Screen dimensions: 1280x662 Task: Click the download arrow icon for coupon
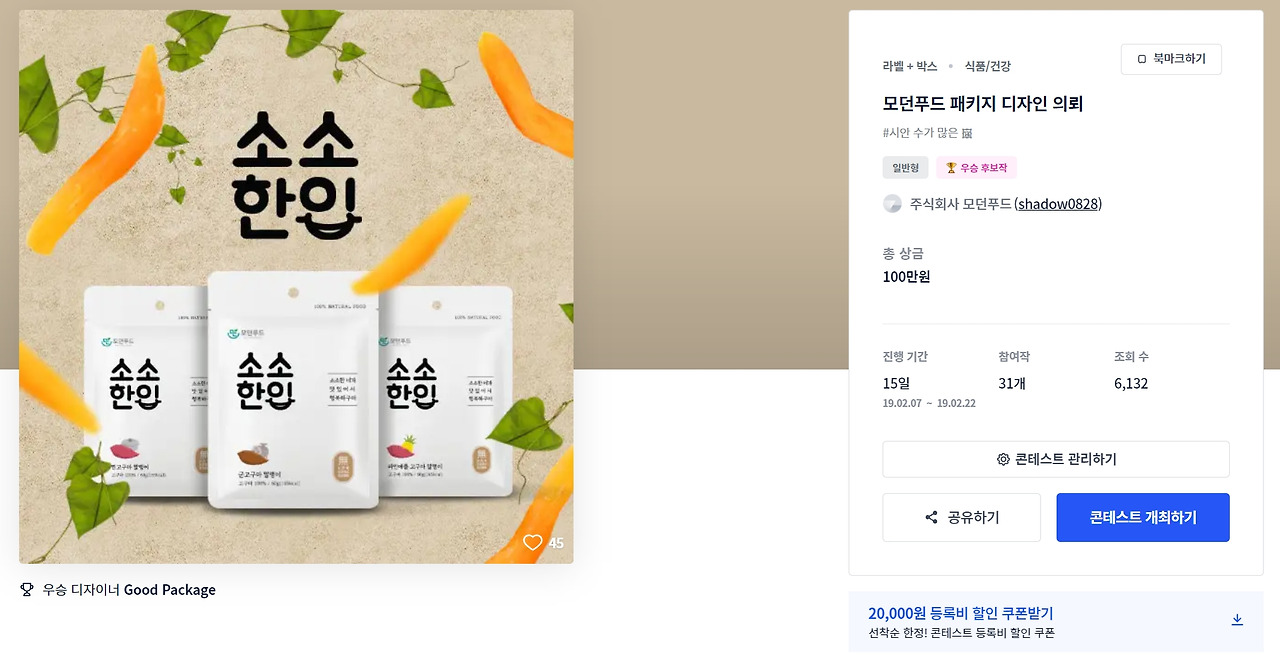pos(1237,620)
